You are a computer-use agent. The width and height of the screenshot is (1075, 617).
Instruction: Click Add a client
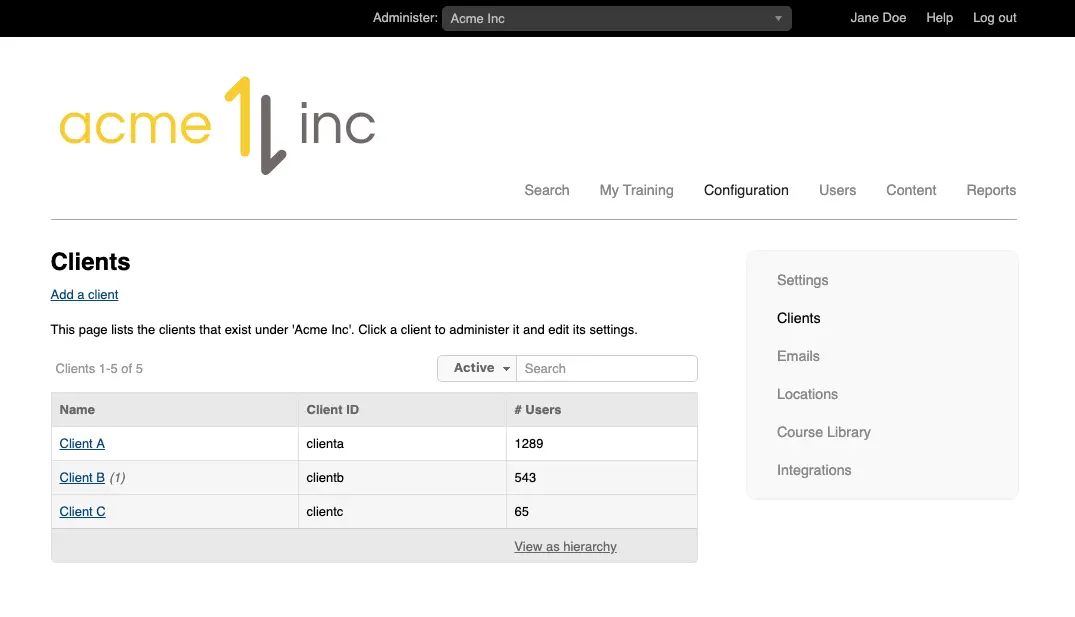pos(84,294)
